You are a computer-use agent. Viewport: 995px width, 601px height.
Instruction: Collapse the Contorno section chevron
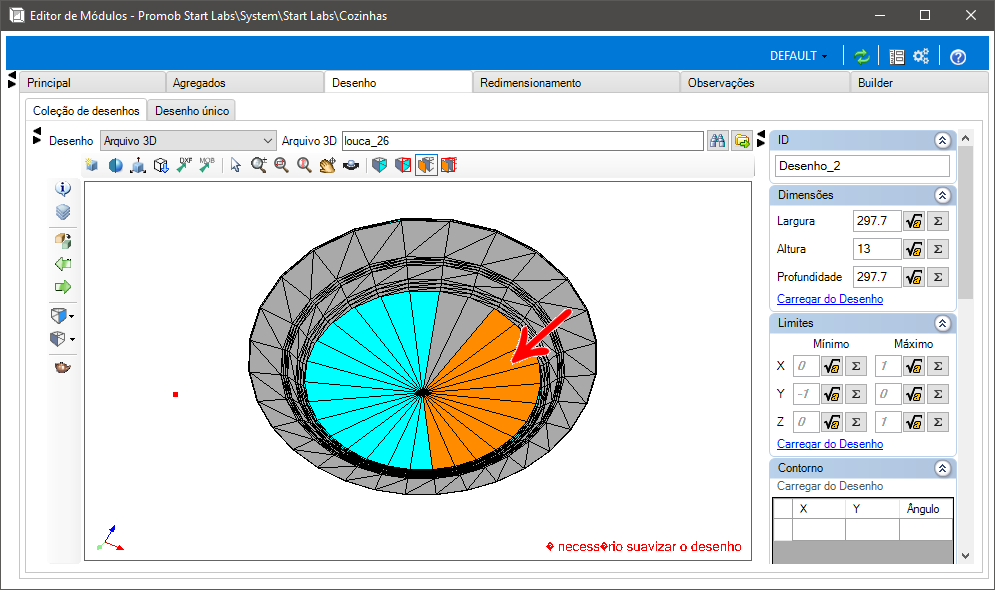pyautogui.click(x=942, y=468)
